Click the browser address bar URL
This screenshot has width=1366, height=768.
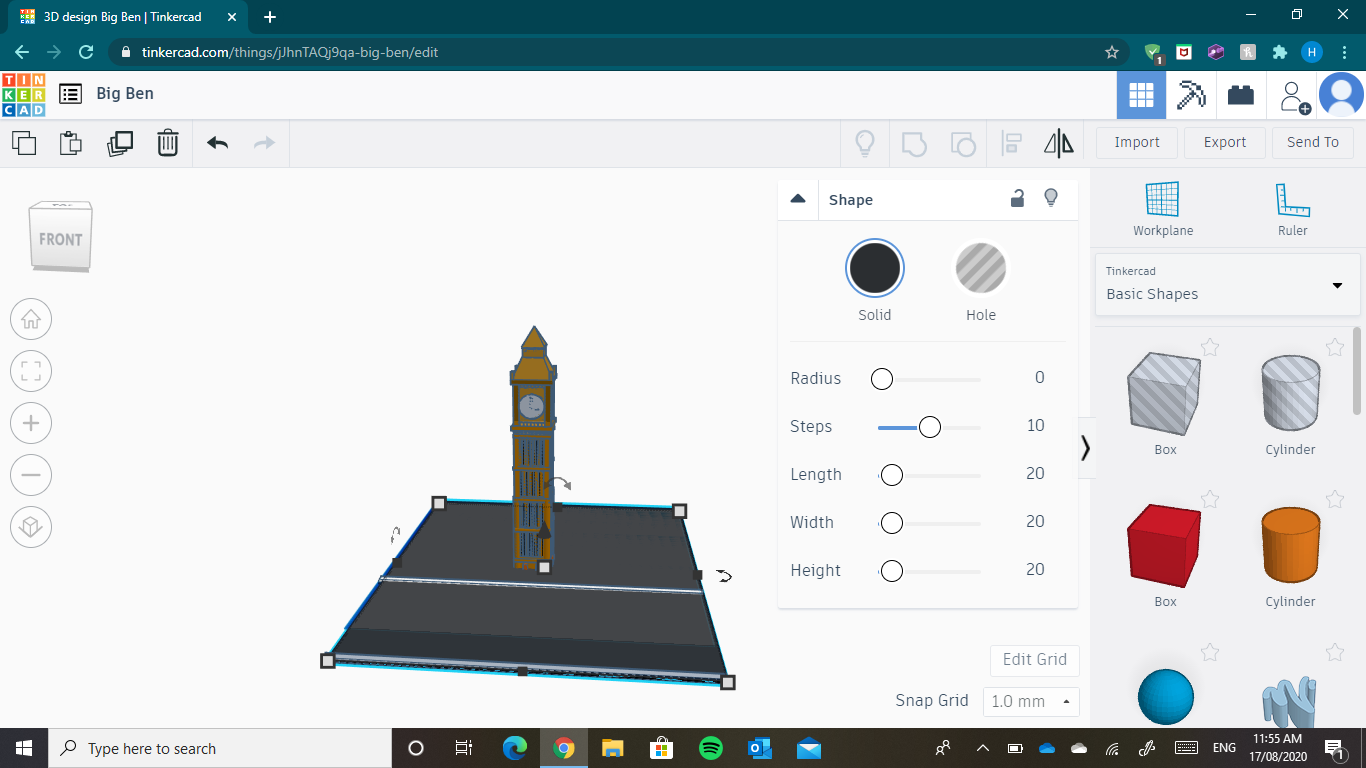pyautogui.click(x=290, y=52)
